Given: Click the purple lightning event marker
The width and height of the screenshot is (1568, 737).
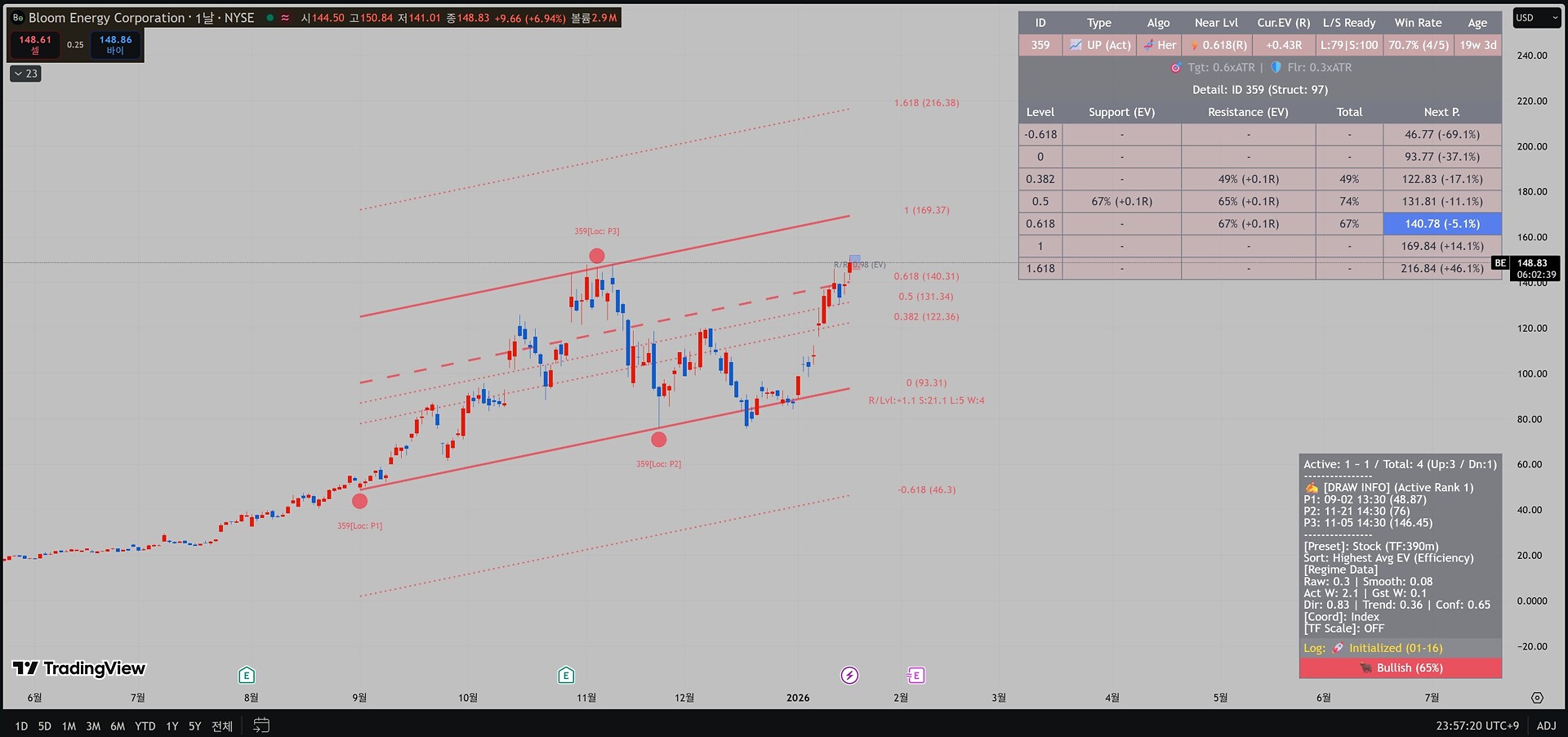Looking at the screenshot, I should (849, 675).
